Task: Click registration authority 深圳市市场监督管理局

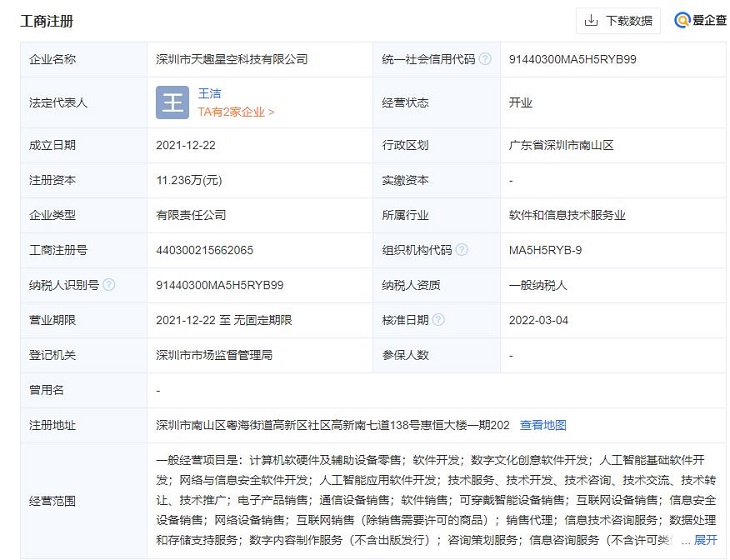Action: 214,355
